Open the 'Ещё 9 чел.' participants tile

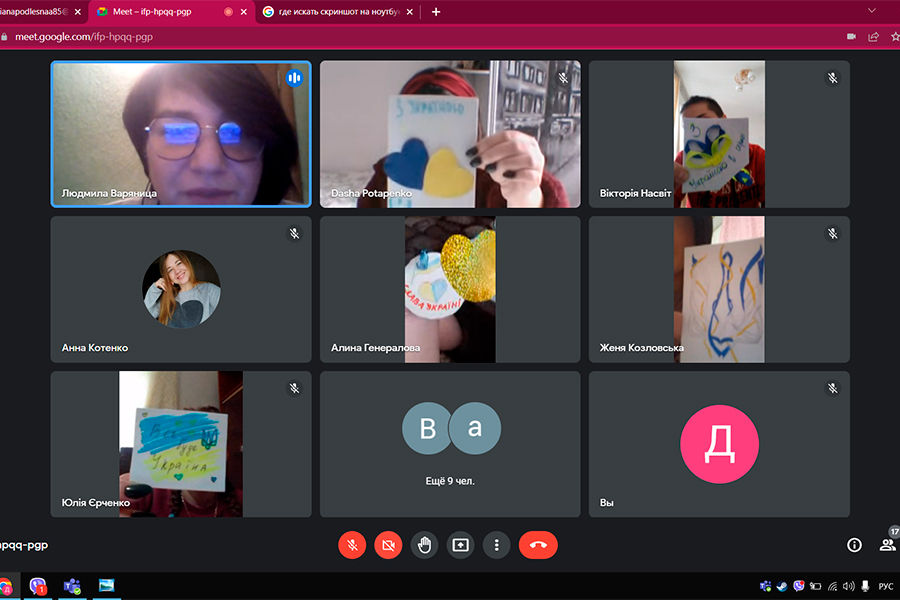(x=450, y=444)
